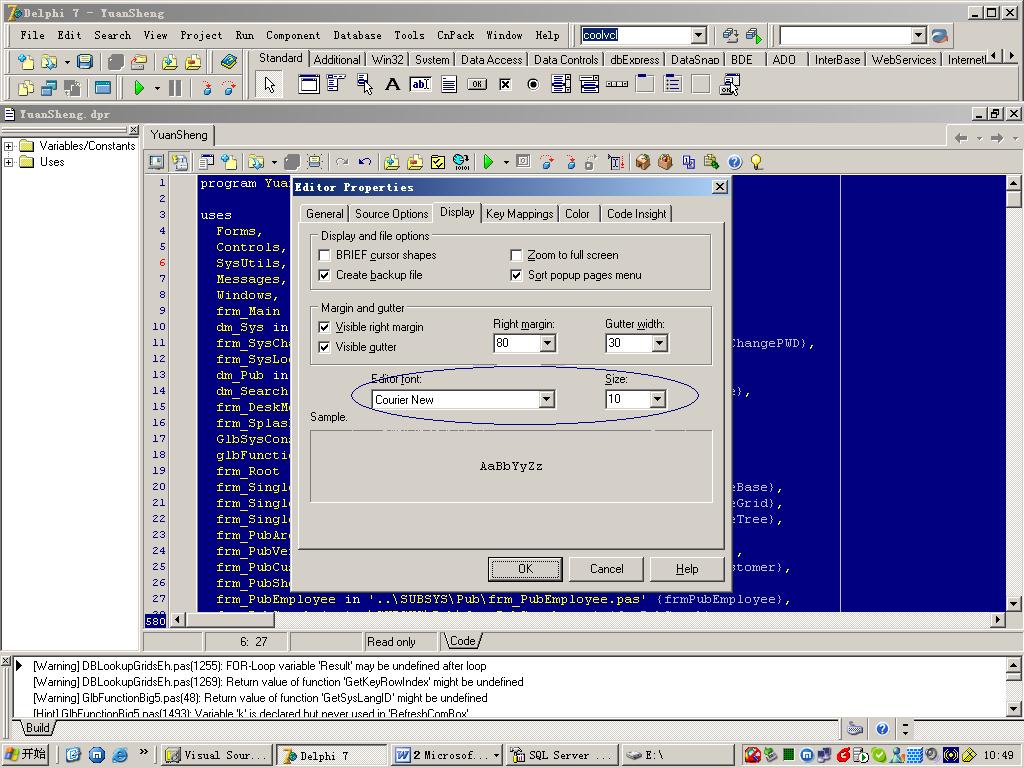Click the SQL Server taskbar button
The height and width of the screenshot is (768, 1024).
[x=556, y=755]
